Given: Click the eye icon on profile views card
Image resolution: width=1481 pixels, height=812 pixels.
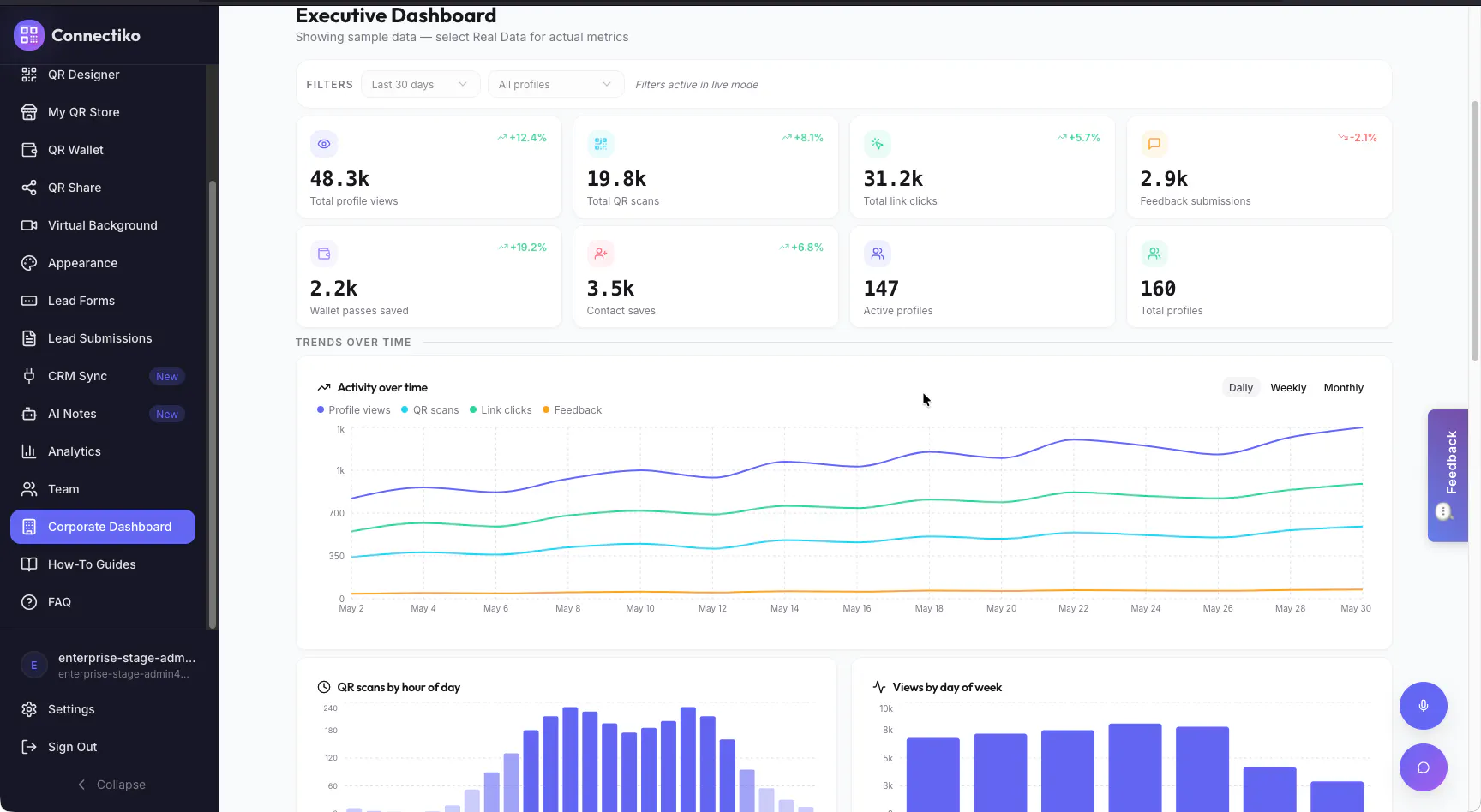Looking at the screenshot, I should pyautogui.click(x=324, y=144).
